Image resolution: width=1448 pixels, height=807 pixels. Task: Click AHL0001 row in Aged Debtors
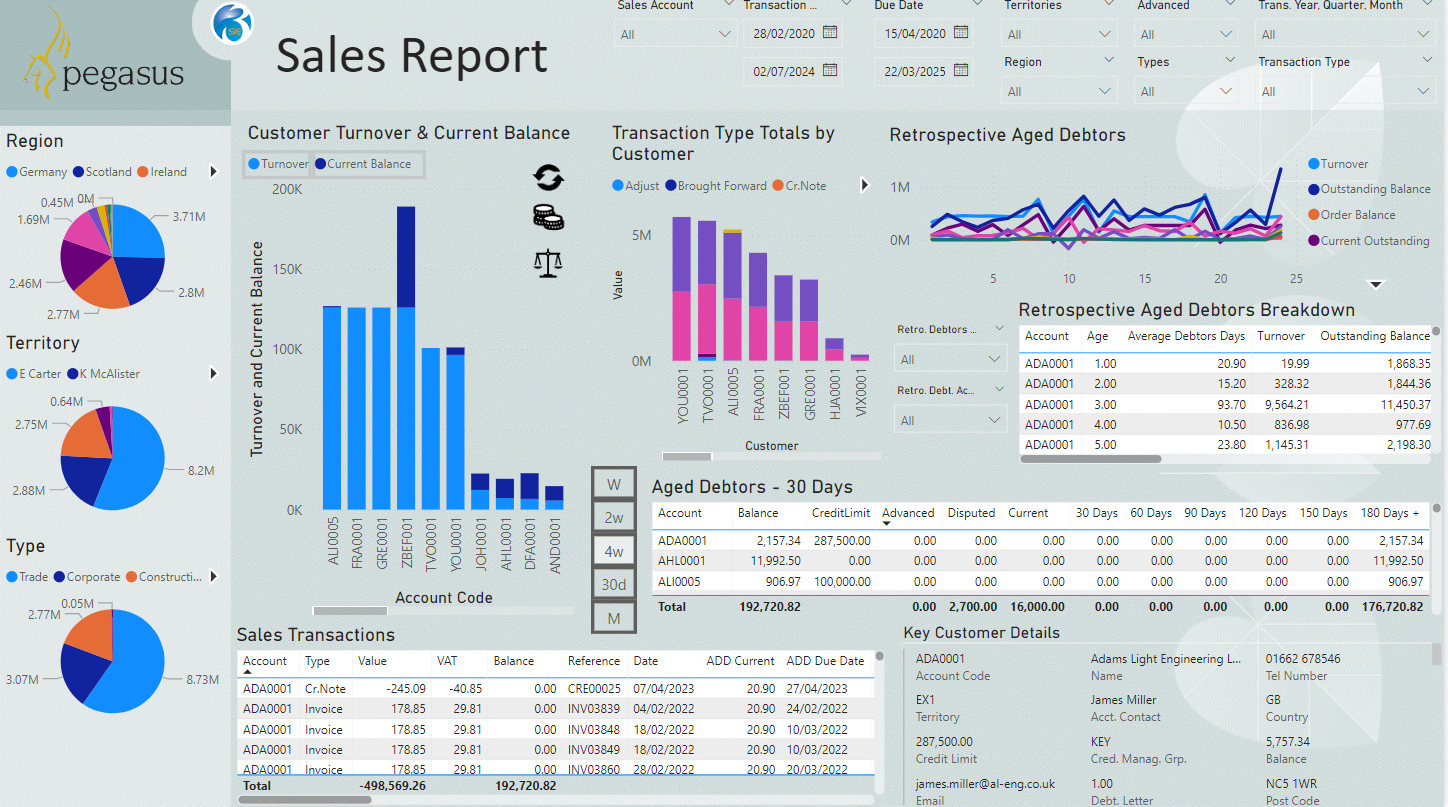tap(1039, 561)
